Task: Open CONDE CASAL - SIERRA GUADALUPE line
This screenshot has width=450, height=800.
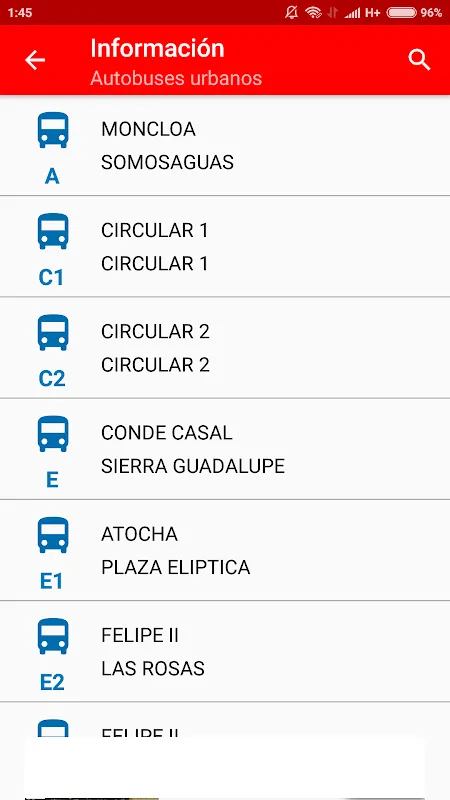Action: coord(225,448)
